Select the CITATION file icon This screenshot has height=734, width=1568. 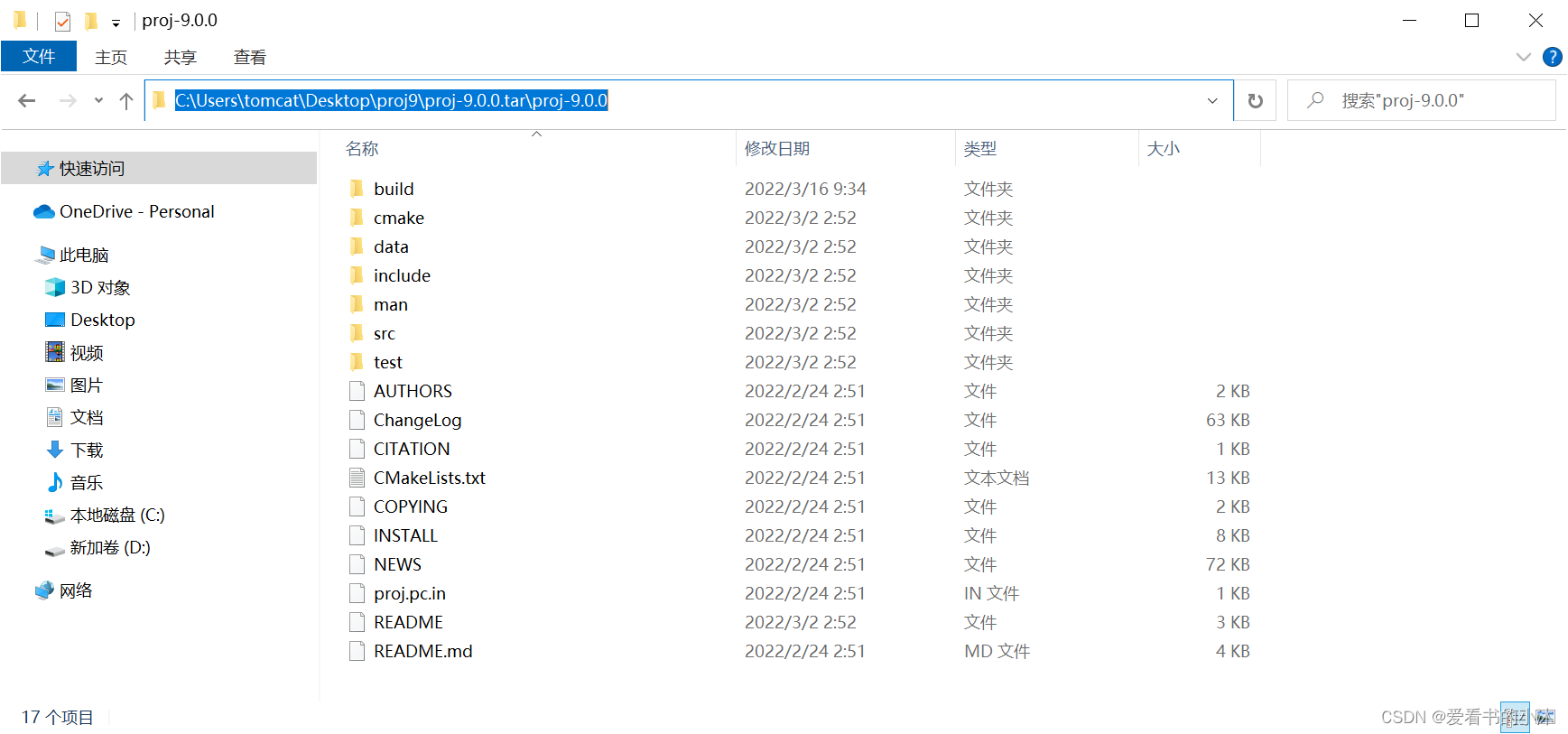coord(357,449)
